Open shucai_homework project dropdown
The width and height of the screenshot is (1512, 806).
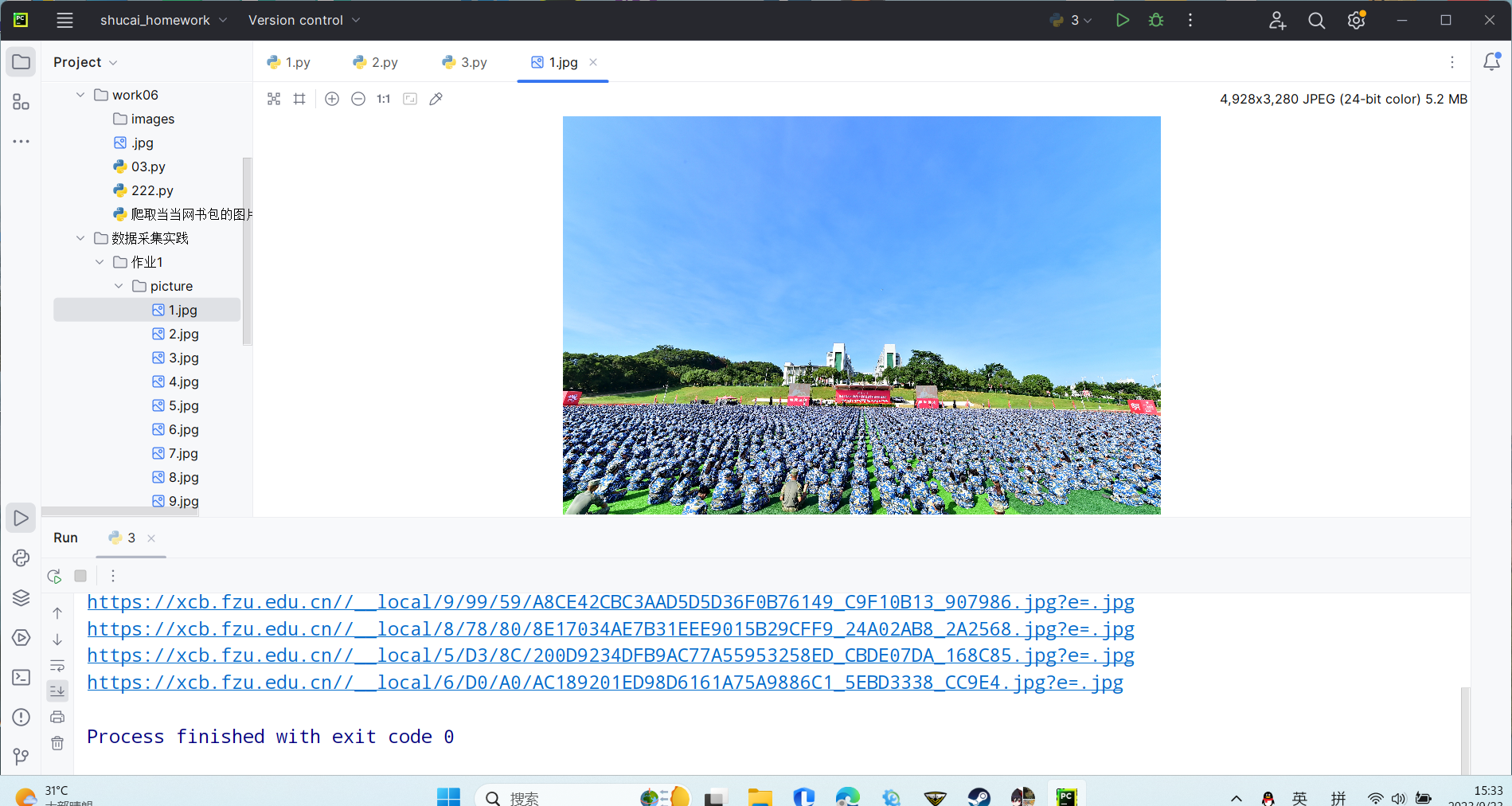[163, 20]
